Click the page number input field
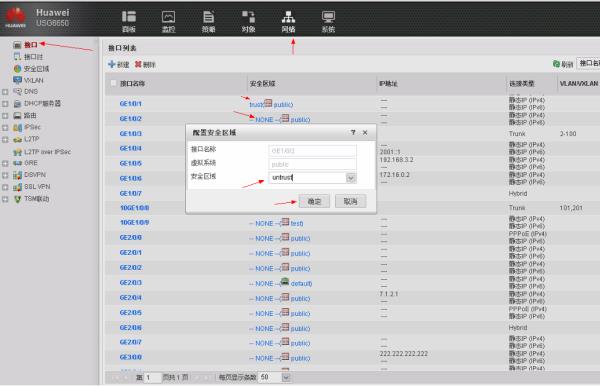This screenshot has height=386, width=600. coord(152,378)
